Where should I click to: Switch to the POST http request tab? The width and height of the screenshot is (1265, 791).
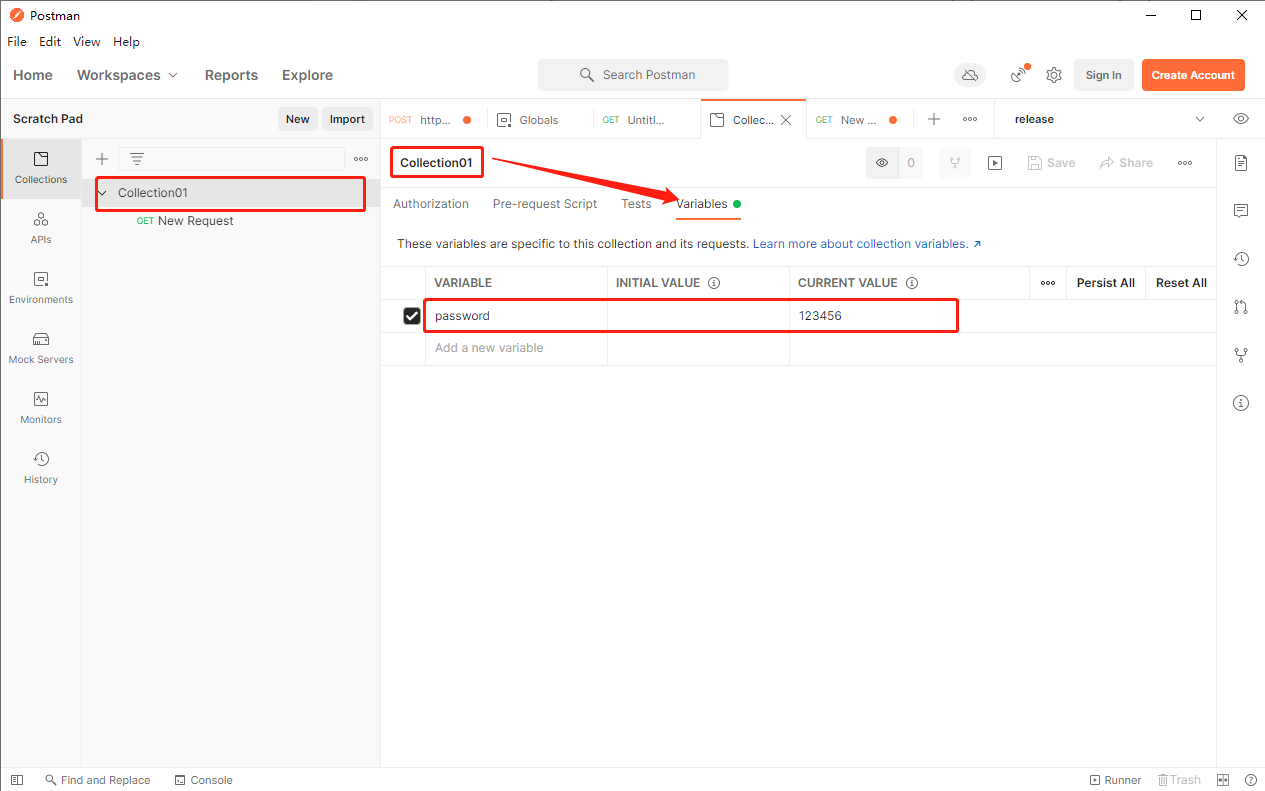click(434, 120)
